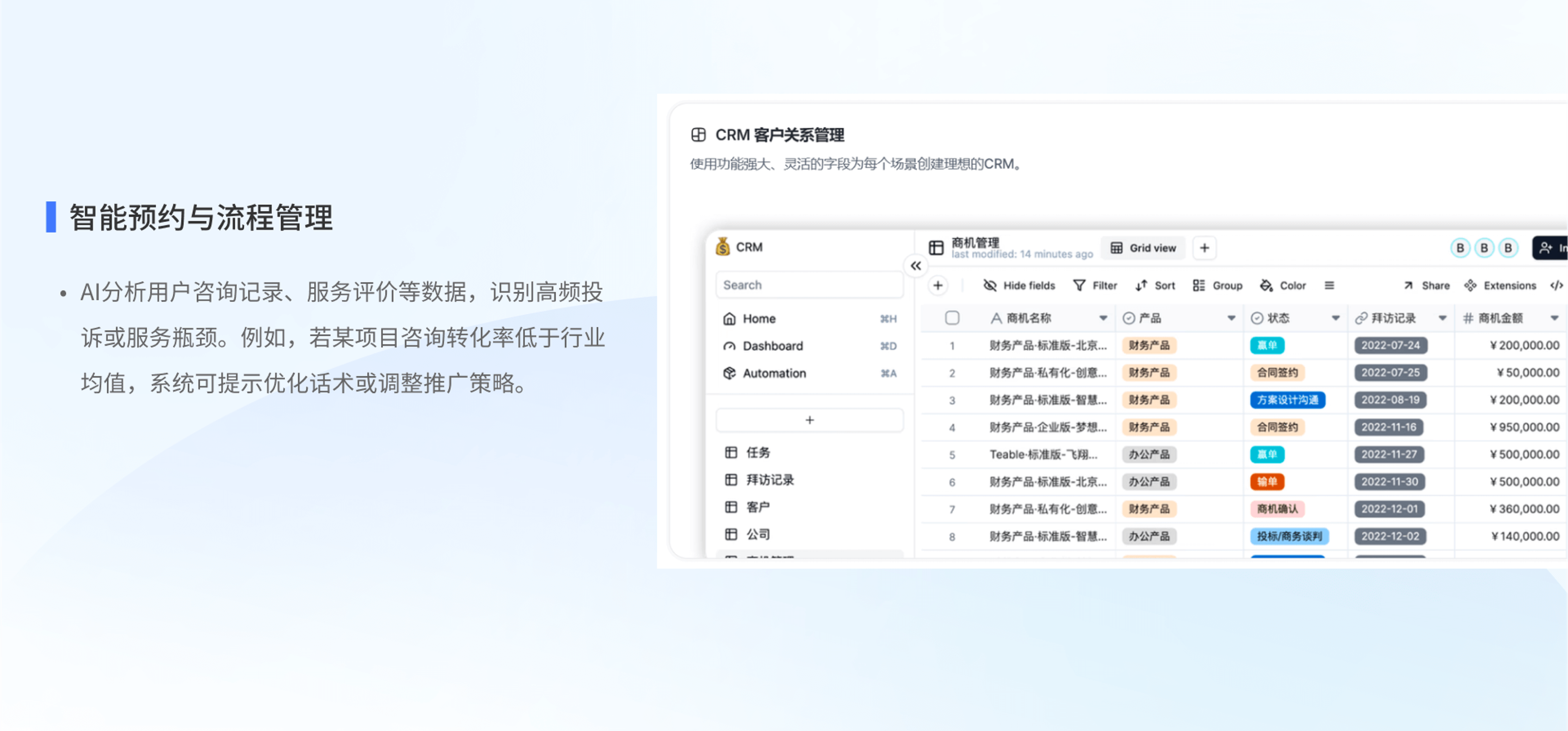Screen dimensions: 1568x731
Task: Click the Share button
Action: [1426, 286]
